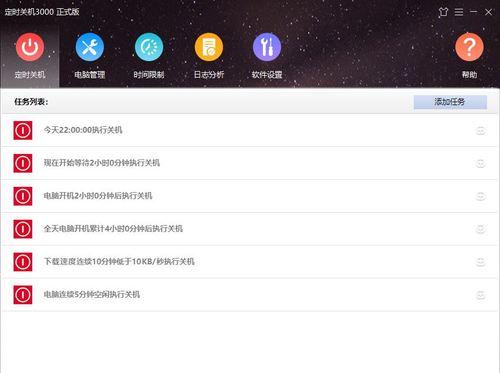Open the hamburger menu in title bar

[459, 12]
